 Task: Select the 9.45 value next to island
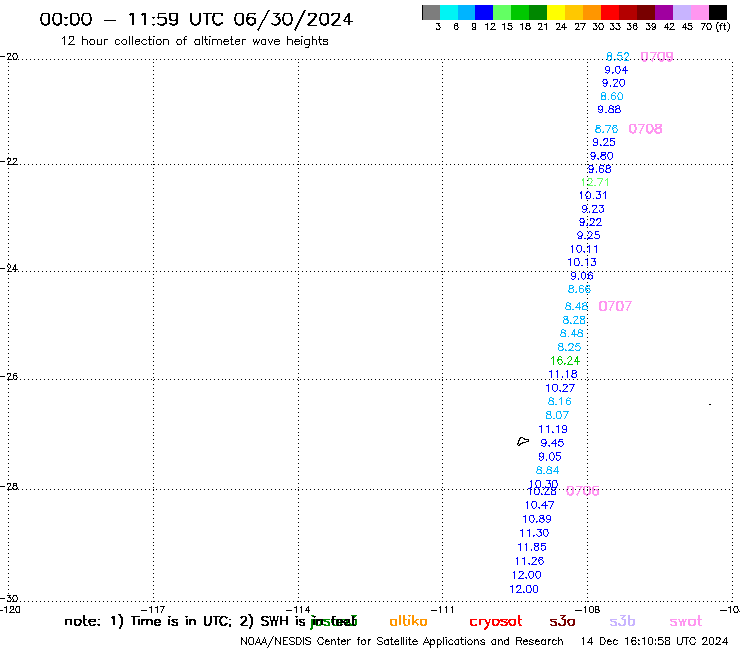[x=552, y=443]
